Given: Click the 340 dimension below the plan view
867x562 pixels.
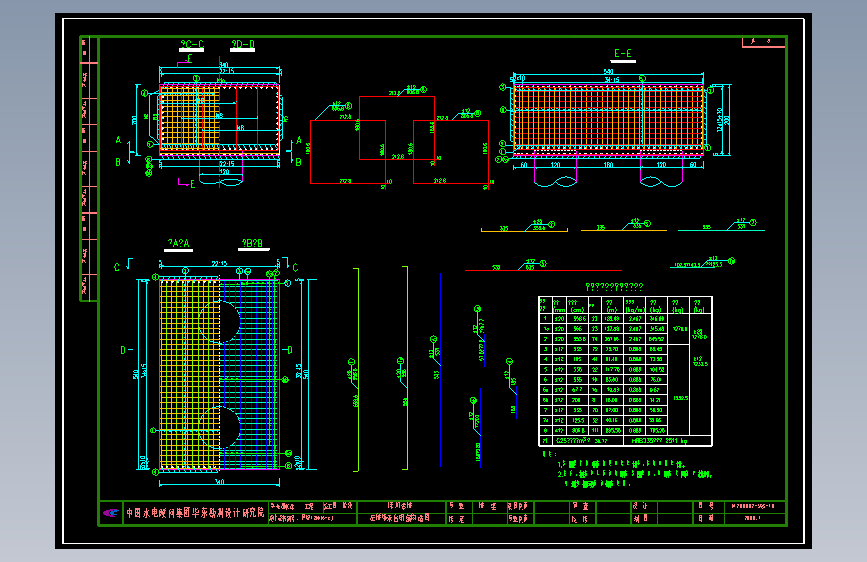Looking at the screenshot, I should (x=220, y=482).
